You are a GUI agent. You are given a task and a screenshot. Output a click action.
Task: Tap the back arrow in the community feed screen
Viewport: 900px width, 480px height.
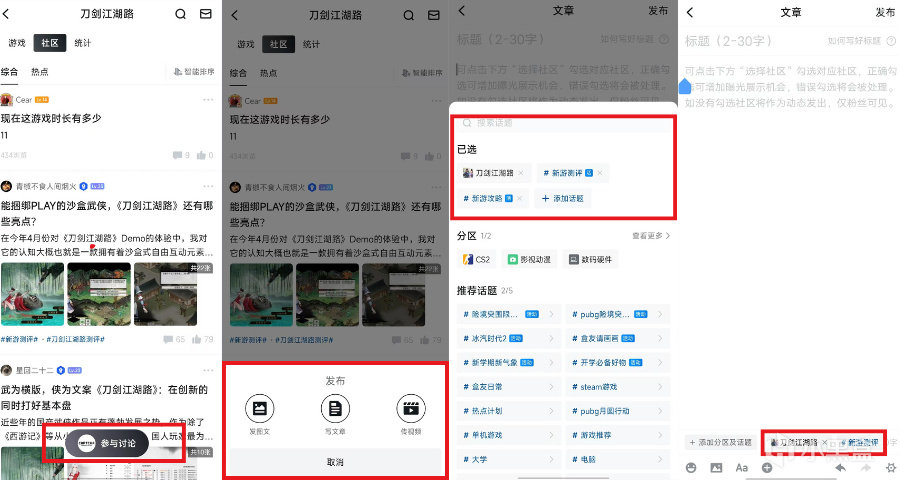6,14
